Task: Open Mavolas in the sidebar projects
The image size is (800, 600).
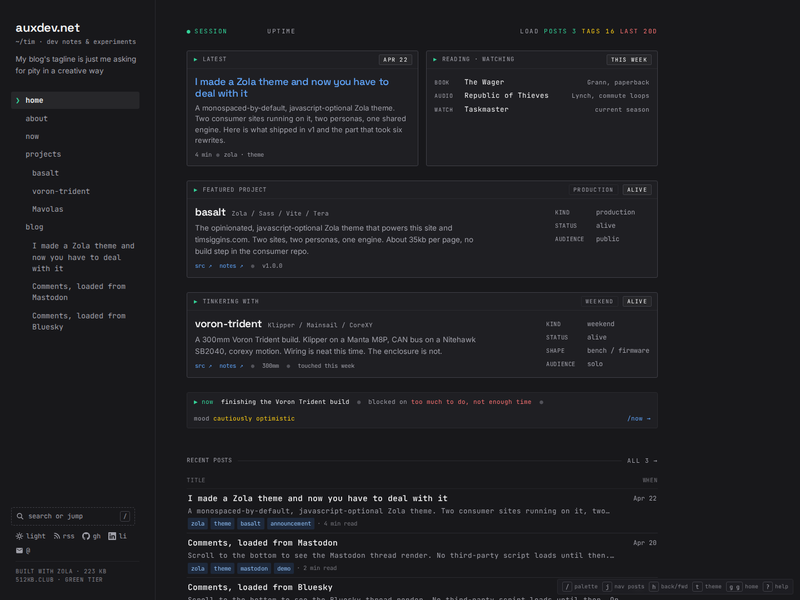Action: [47, 209]
